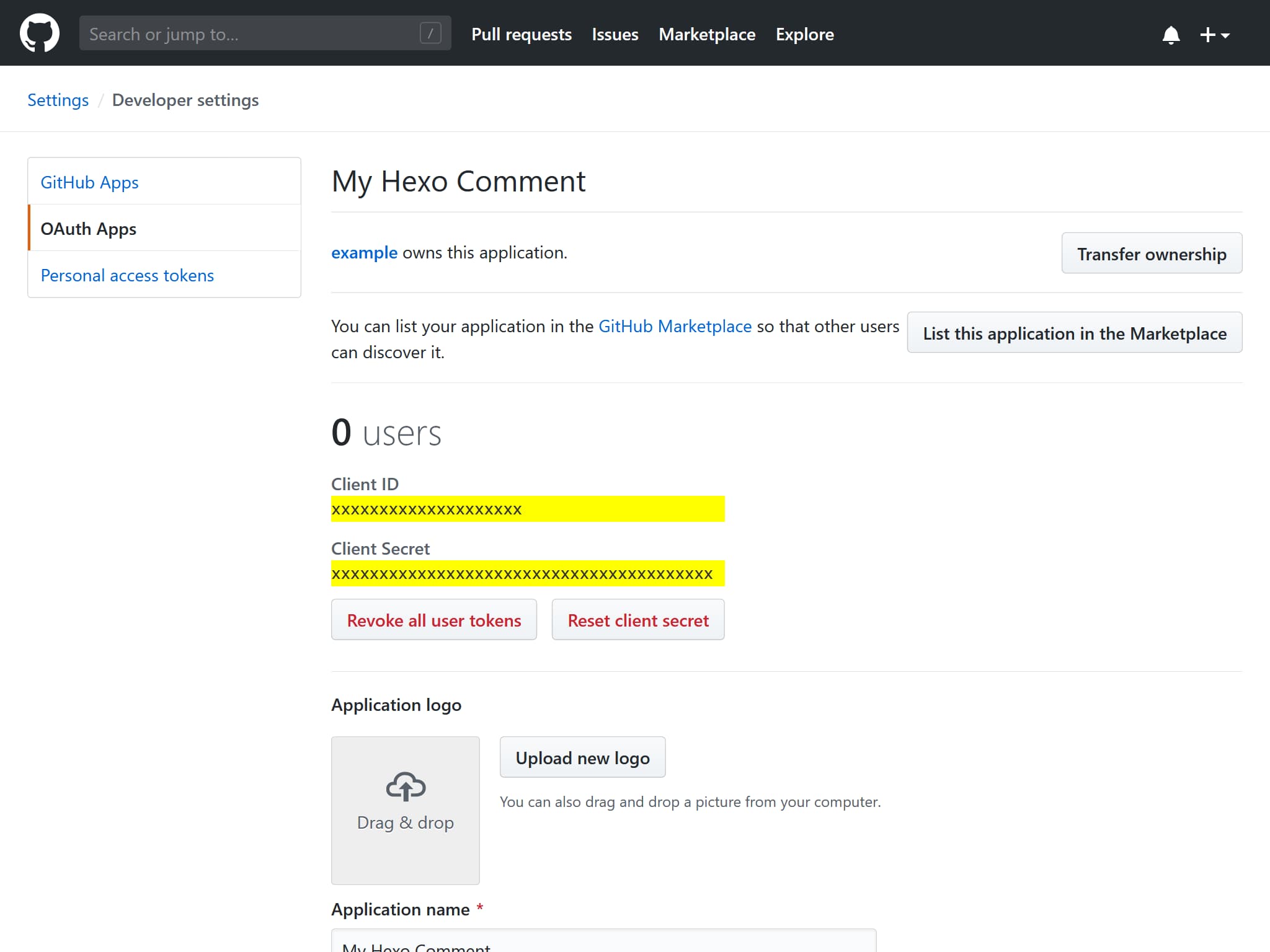Follow the GitHub Marketplace text link
The image size is (1270, 952).
[675, 326]
